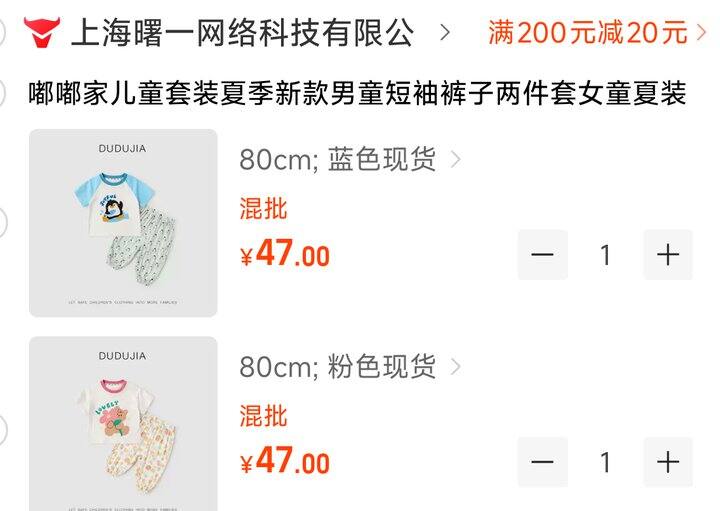This screenshot has width=720, height=511.
Task: Edit quantity field of the blue outfit
Action: coord(605,254)
